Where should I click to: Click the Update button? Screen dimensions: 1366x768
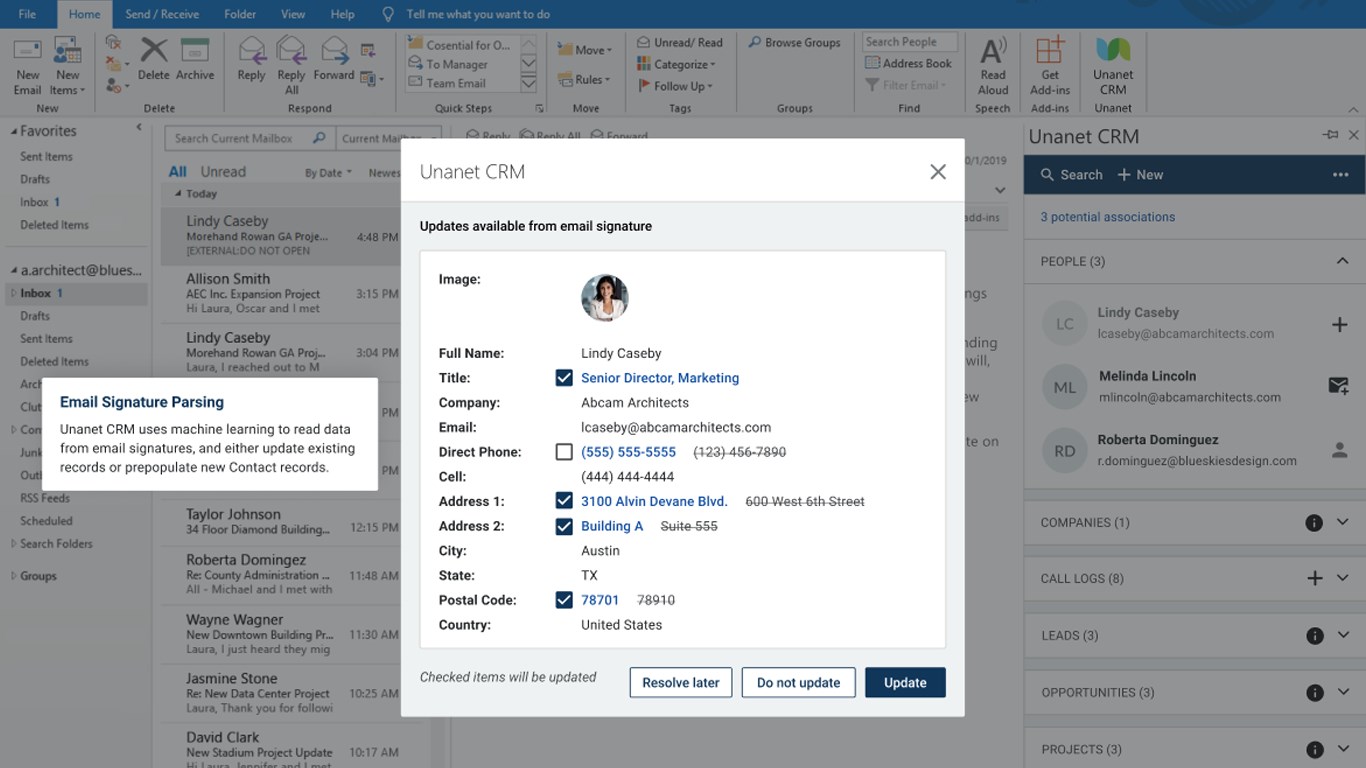point(905,682)
